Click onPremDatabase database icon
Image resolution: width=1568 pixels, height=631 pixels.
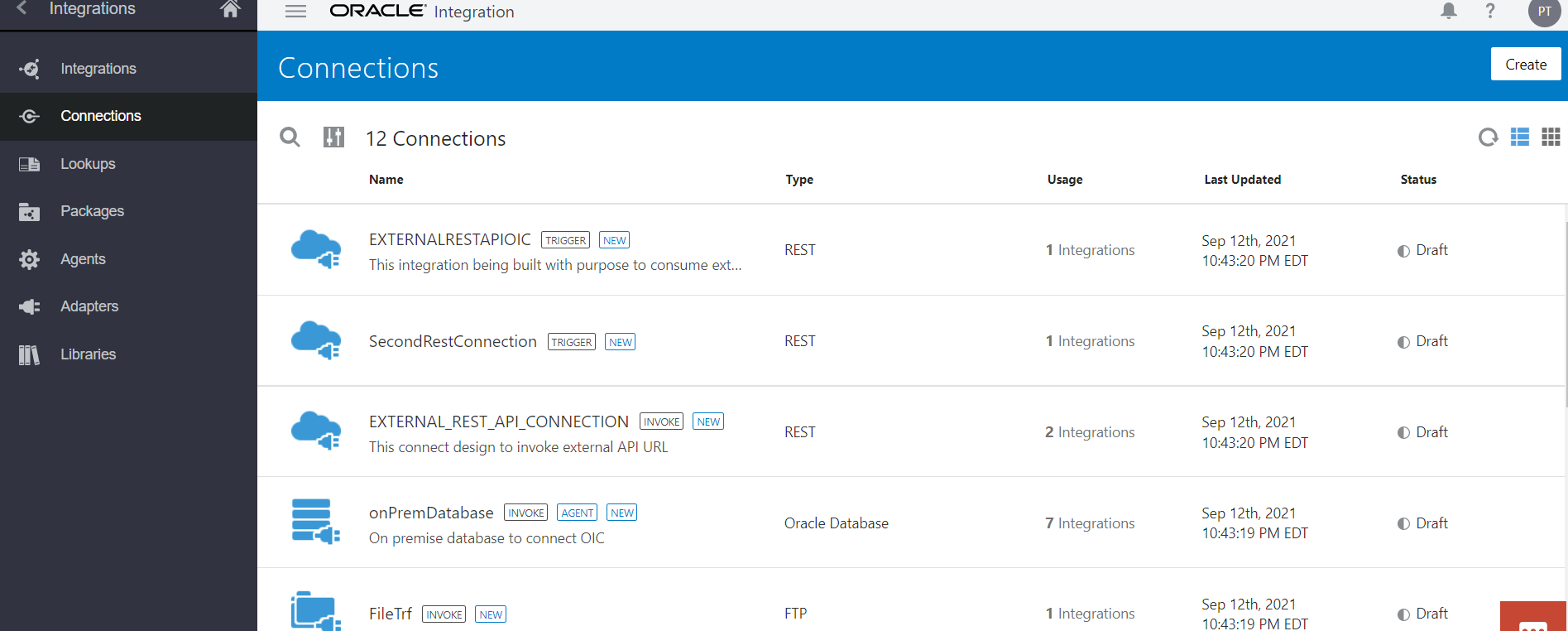pyautogui.click(x=315, y=522)
